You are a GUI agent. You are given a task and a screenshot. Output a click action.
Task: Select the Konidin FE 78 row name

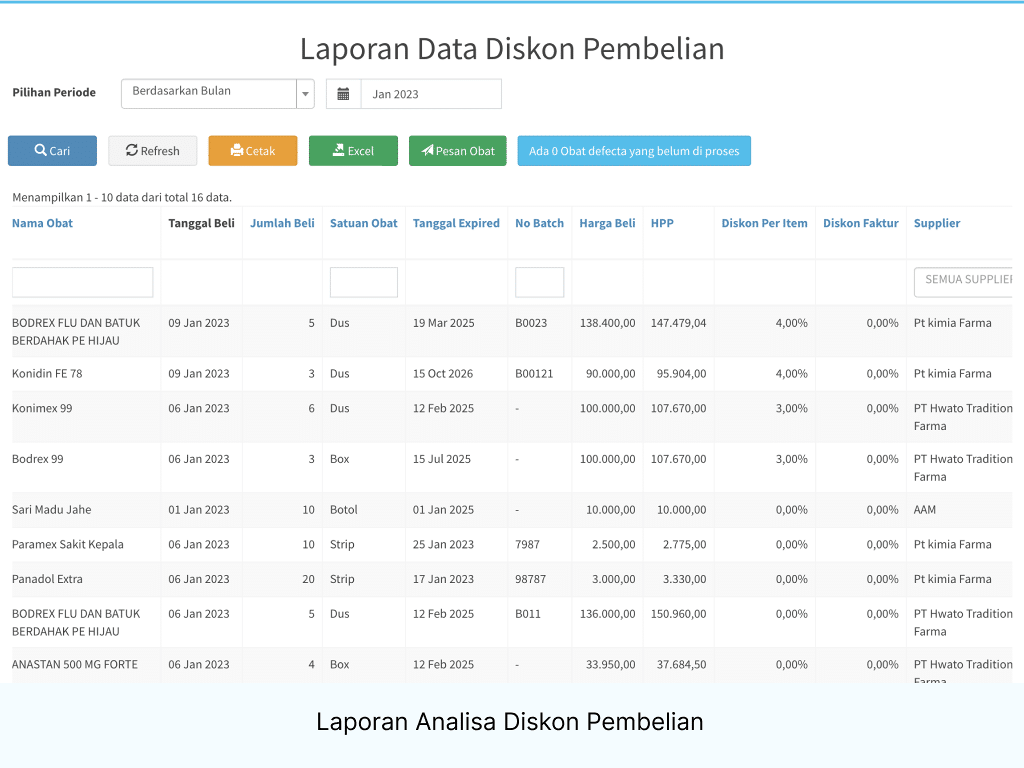point(47,374)
